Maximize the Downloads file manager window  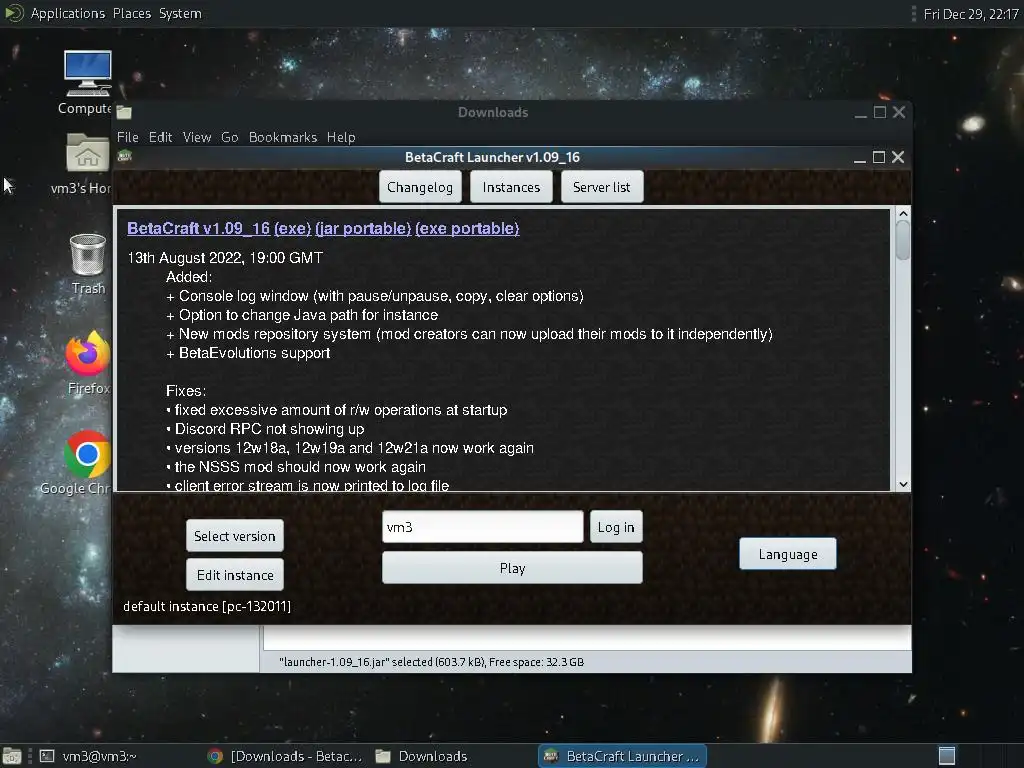tap(880, 112)
